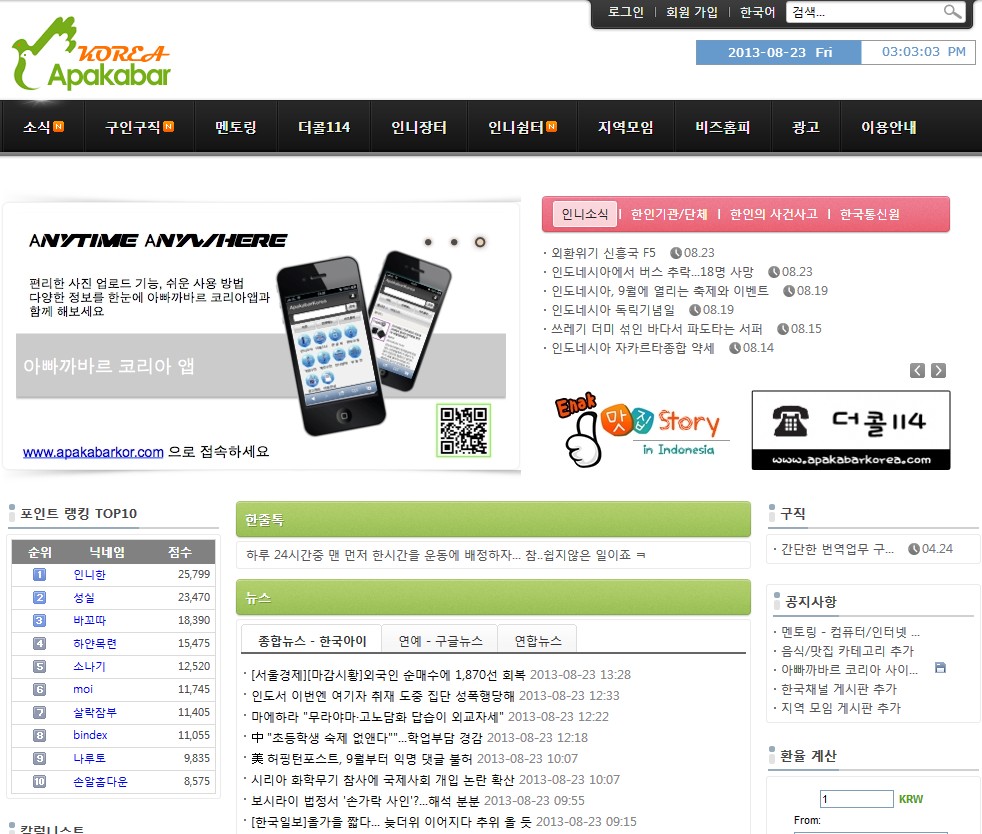The image size is (982, 834).
Task: Click the clock icon beside 간단한 번역업무
Action: click(914, 549)
